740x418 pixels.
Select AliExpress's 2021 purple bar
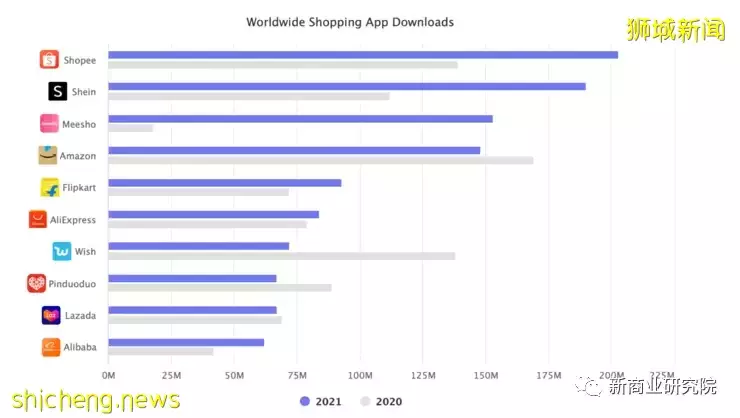point(213,215)
